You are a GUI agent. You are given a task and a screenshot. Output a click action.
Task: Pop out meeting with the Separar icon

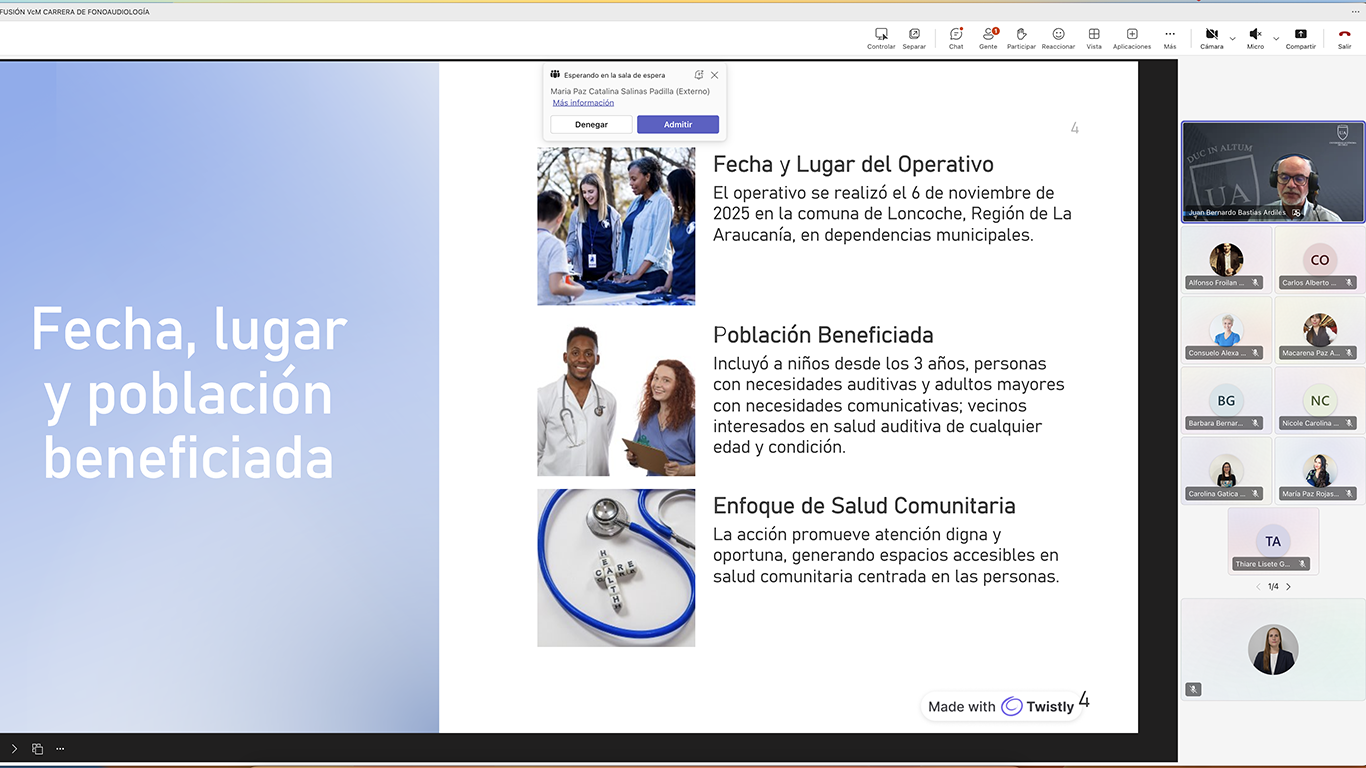(x=913, y=38)
